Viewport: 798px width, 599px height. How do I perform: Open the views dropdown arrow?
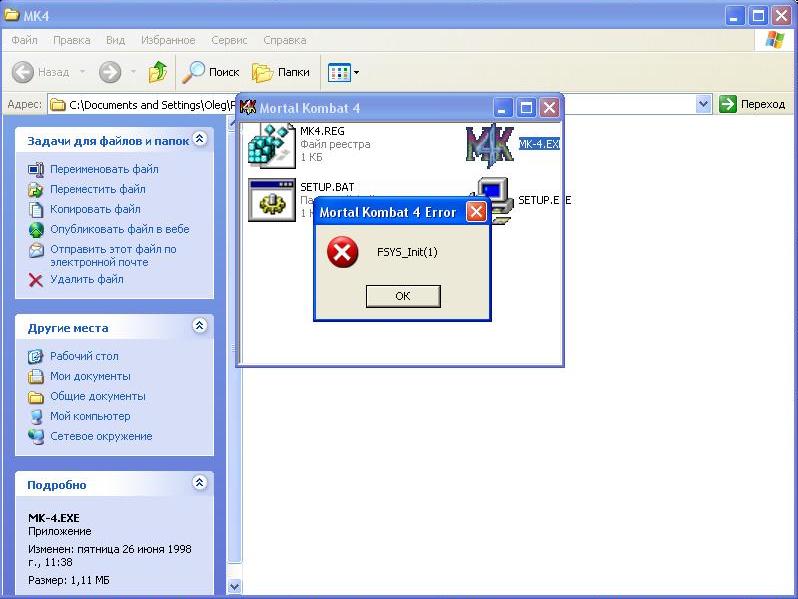click(356, 72)
